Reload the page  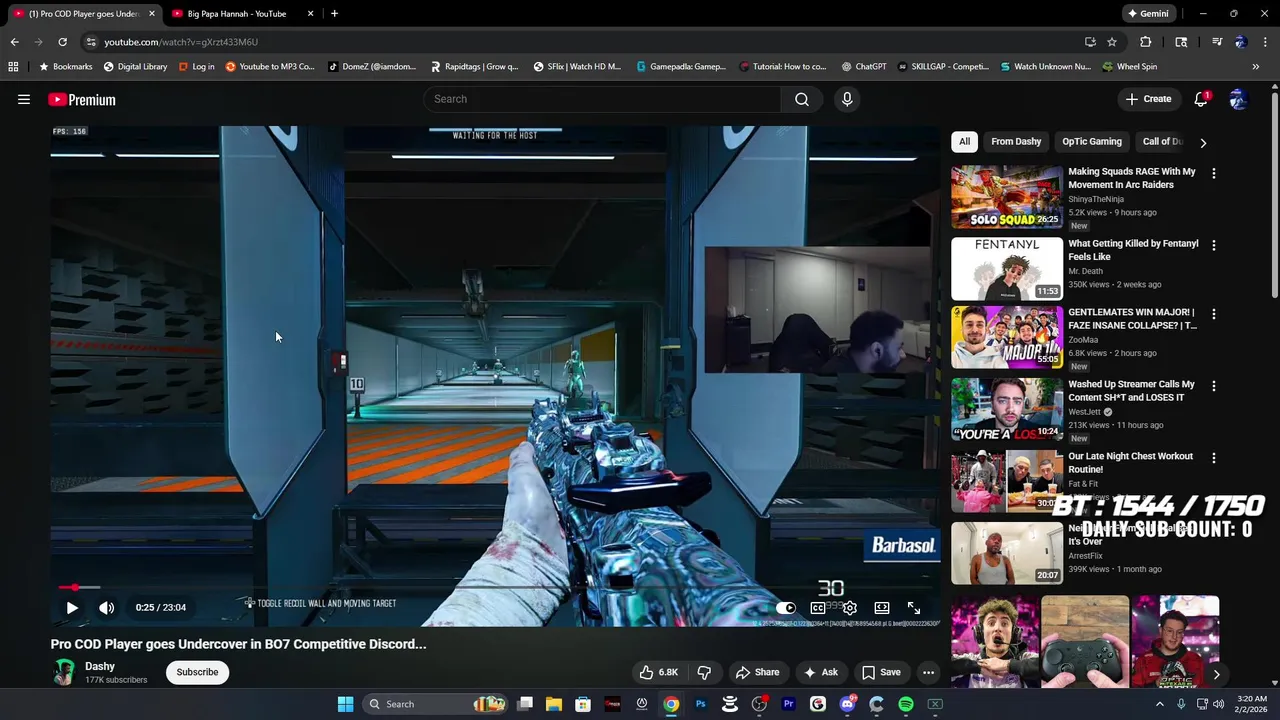(62, 42)
